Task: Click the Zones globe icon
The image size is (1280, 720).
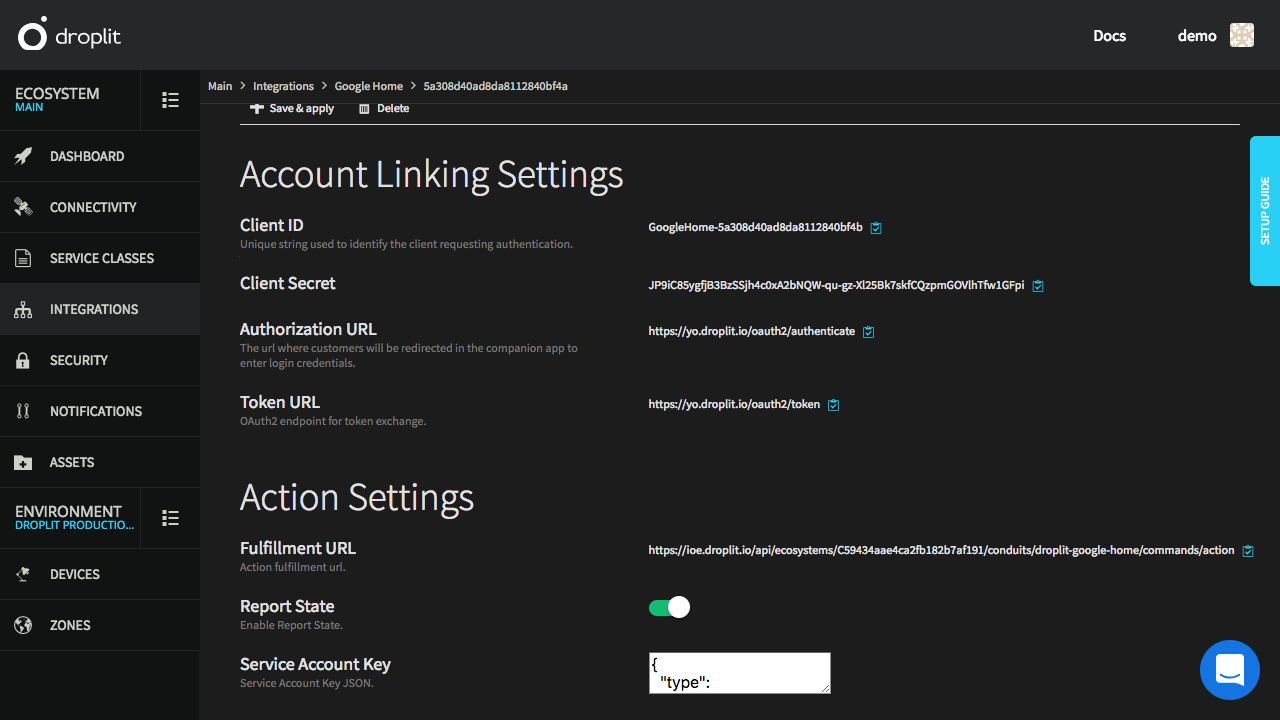Action: click(x=23, y=625)
